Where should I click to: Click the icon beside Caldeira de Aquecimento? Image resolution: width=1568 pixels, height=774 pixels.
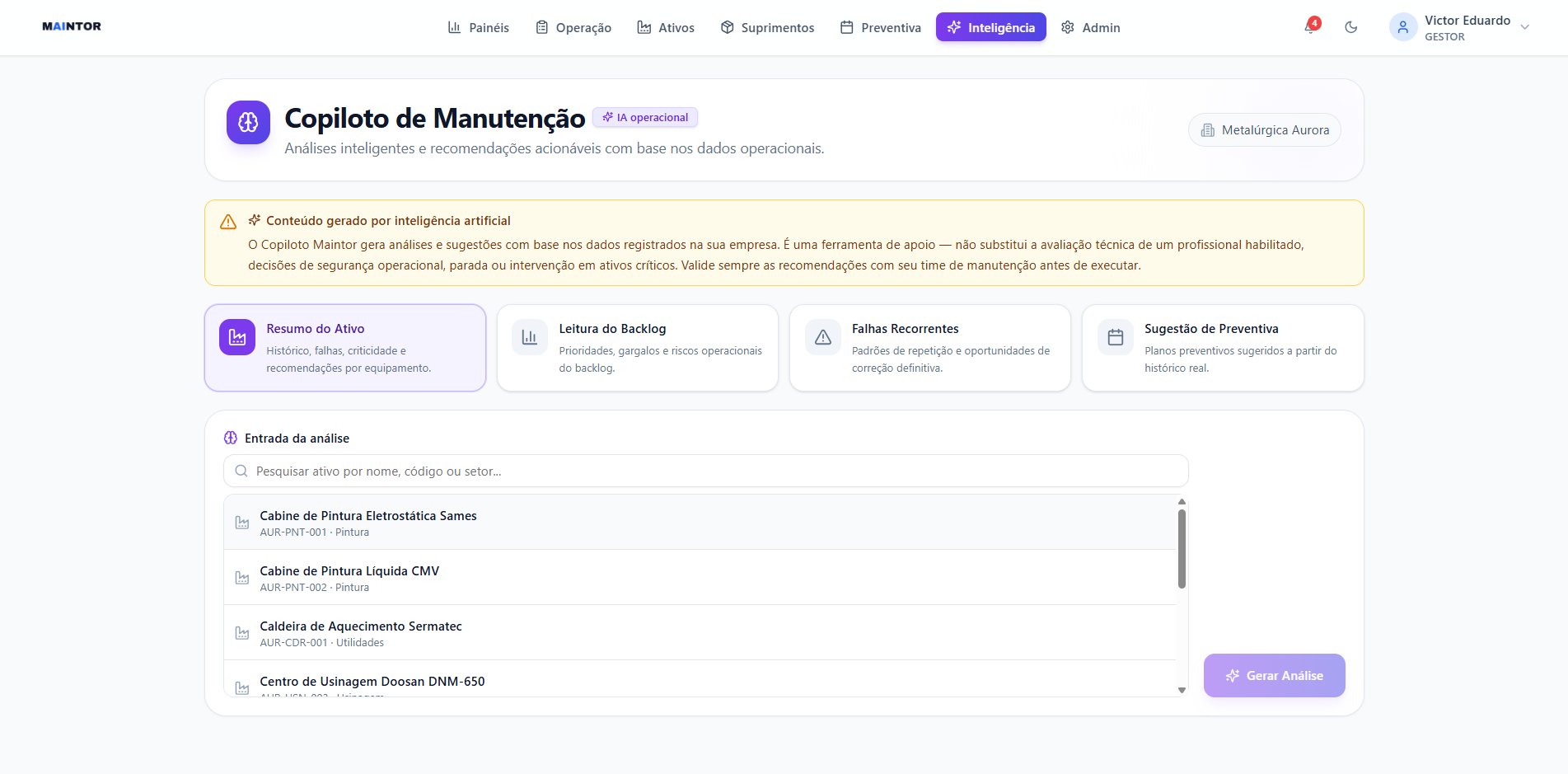coord(242,633)
